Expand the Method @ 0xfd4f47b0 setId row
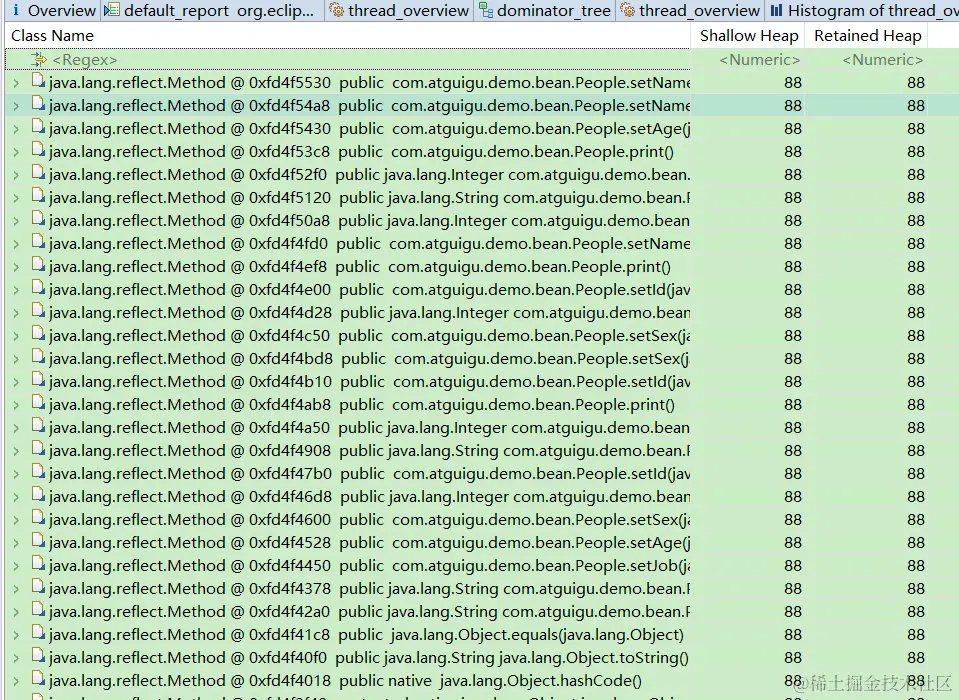 (17, 474)
